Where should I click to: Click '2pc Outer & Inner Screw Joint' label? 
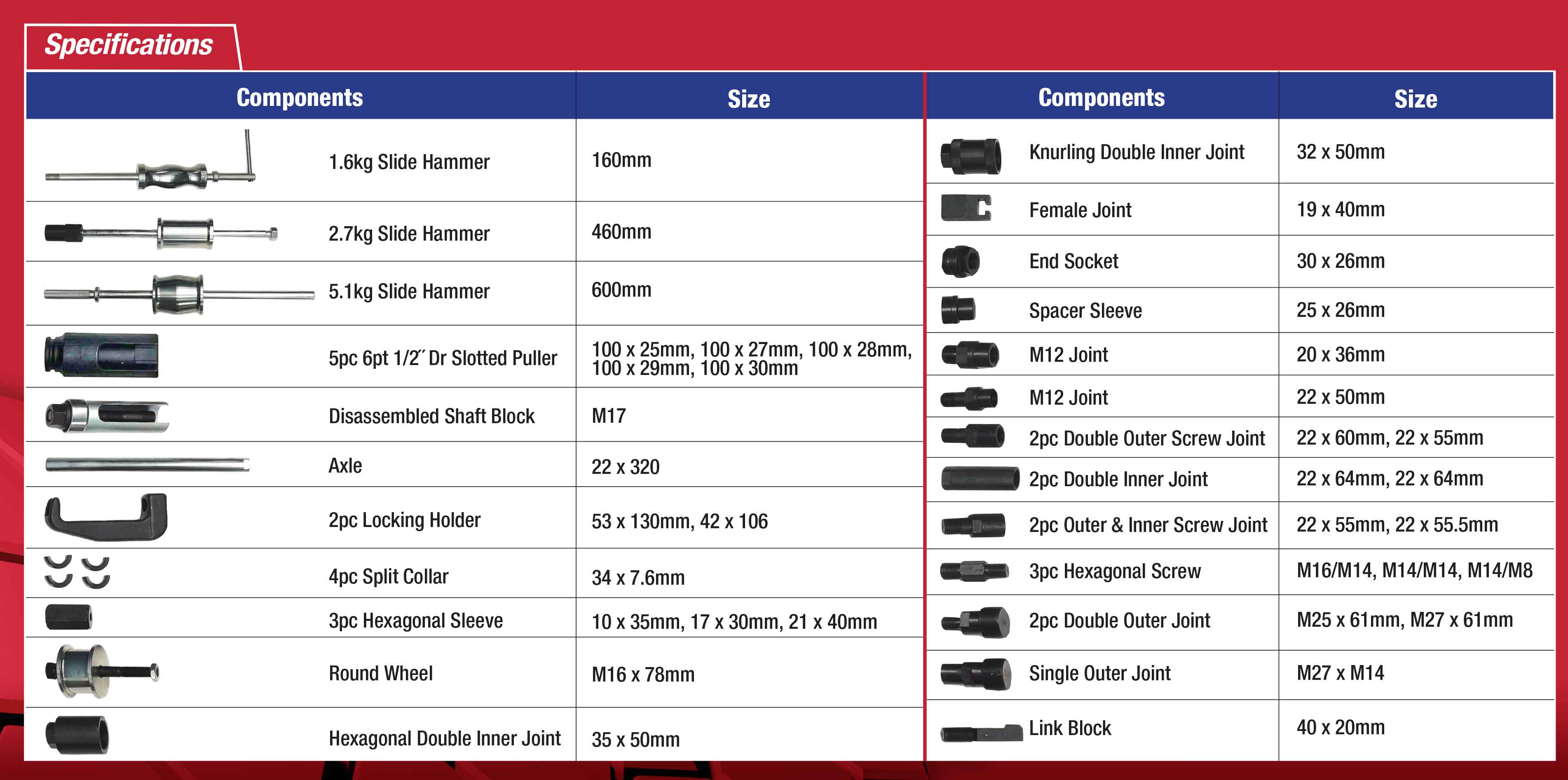coord(1148,525)
